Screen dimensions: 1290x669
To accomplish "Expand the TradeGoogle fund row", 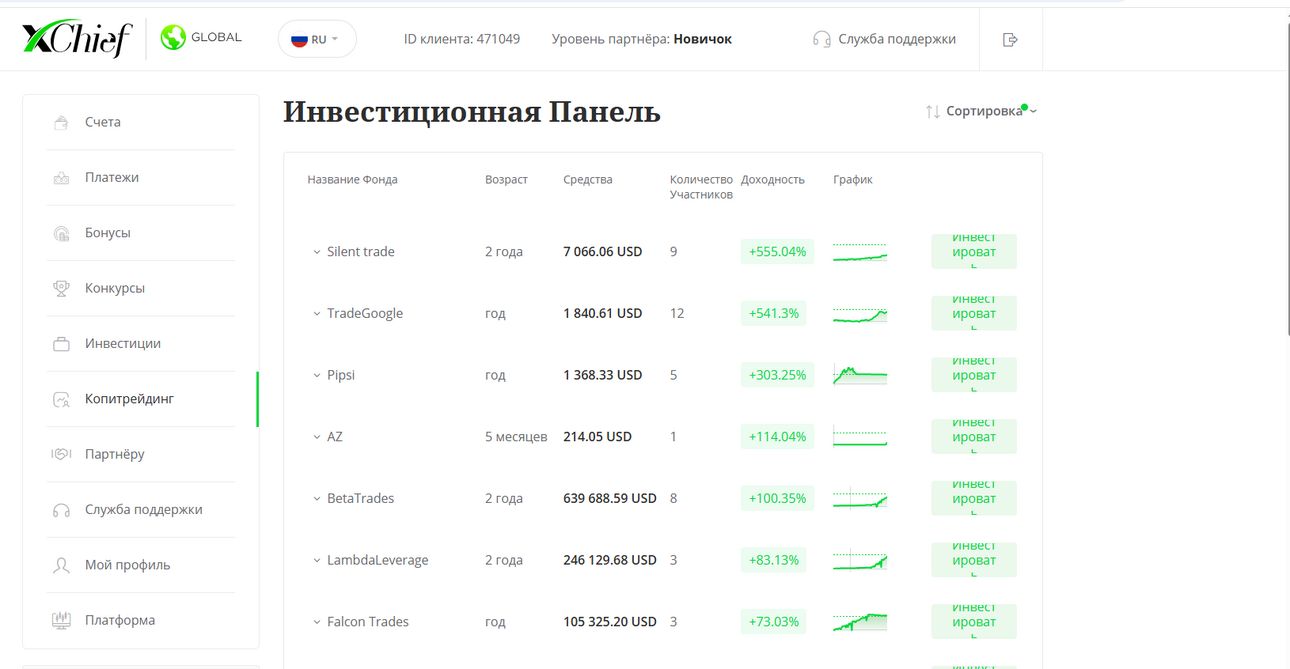I will pyautogui.click(x=317, y=314).
